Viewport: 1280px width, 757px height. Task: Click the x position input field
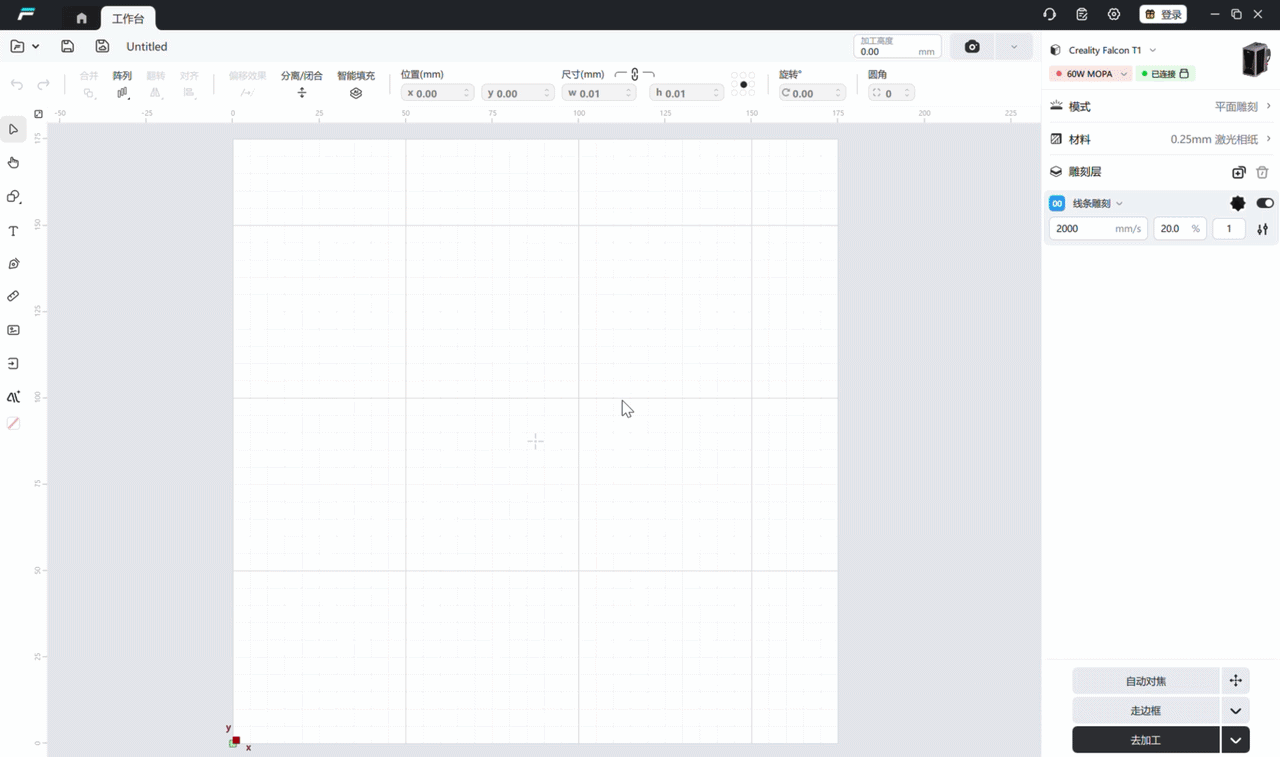[437, 93]
